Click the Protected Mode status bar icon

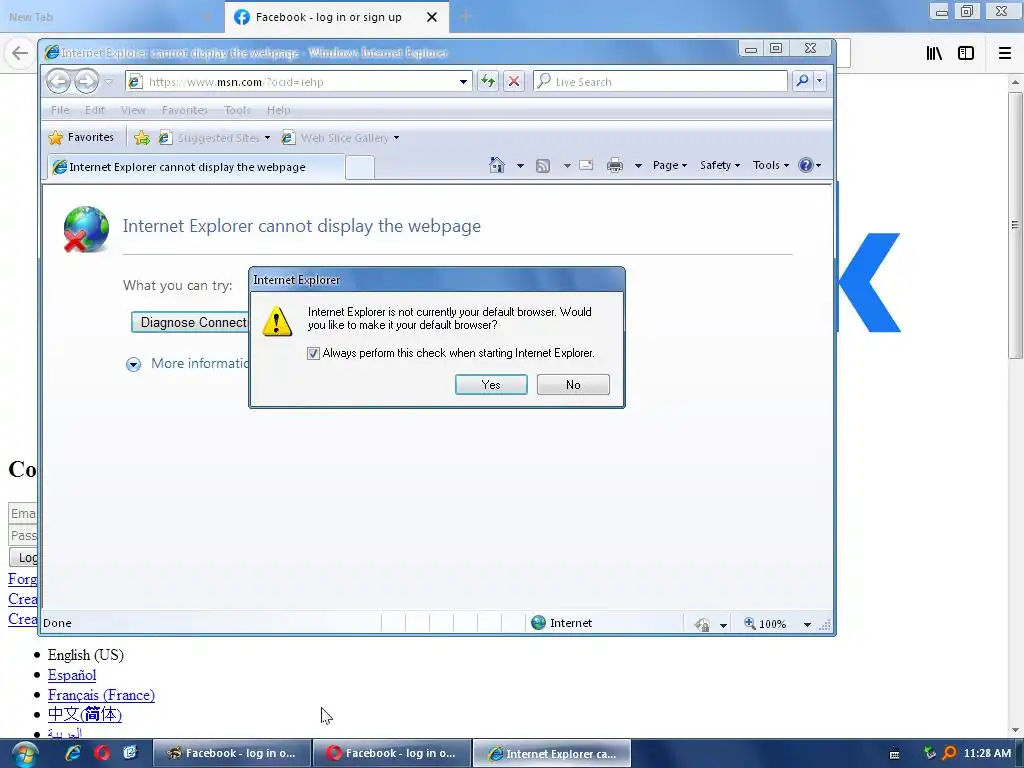[x=703, y=624]
